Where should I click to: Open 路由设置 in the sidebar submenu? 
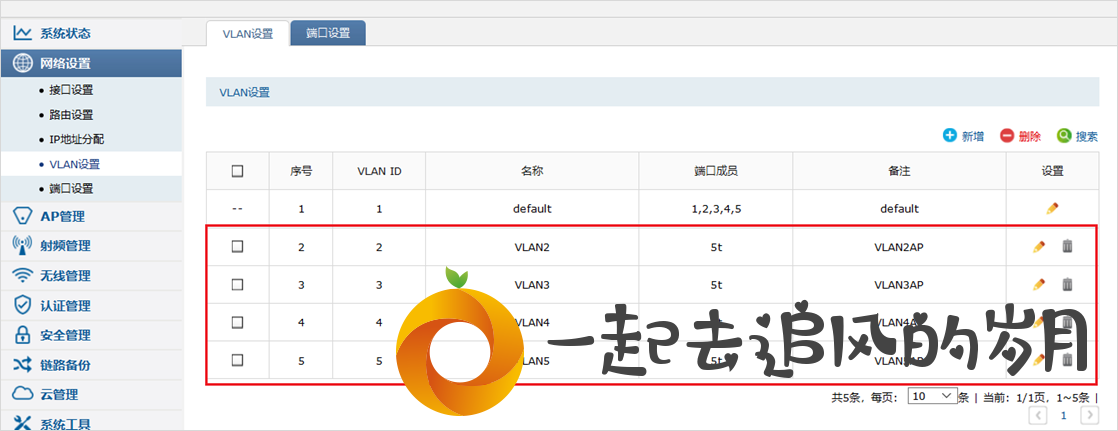click(71, 115)
